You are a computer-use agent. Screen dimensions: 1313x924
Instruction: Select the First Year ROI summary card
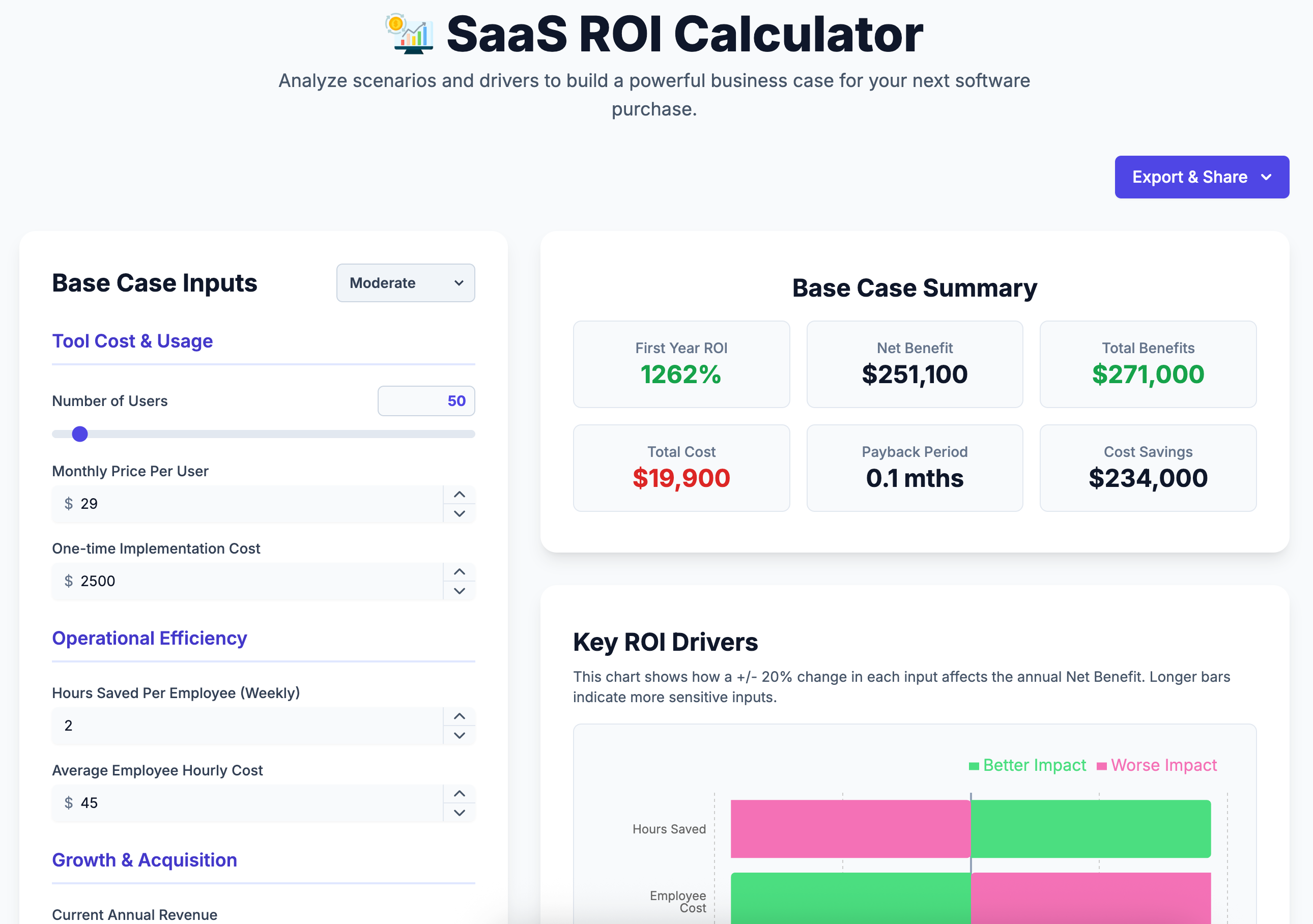point(681,364)
